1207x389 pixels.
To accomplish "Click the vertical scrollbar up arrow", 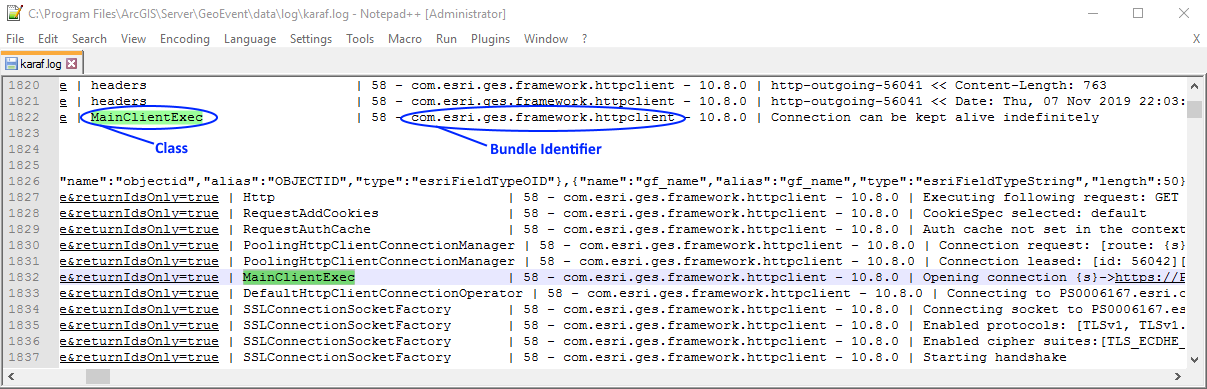I will 1194,86.
